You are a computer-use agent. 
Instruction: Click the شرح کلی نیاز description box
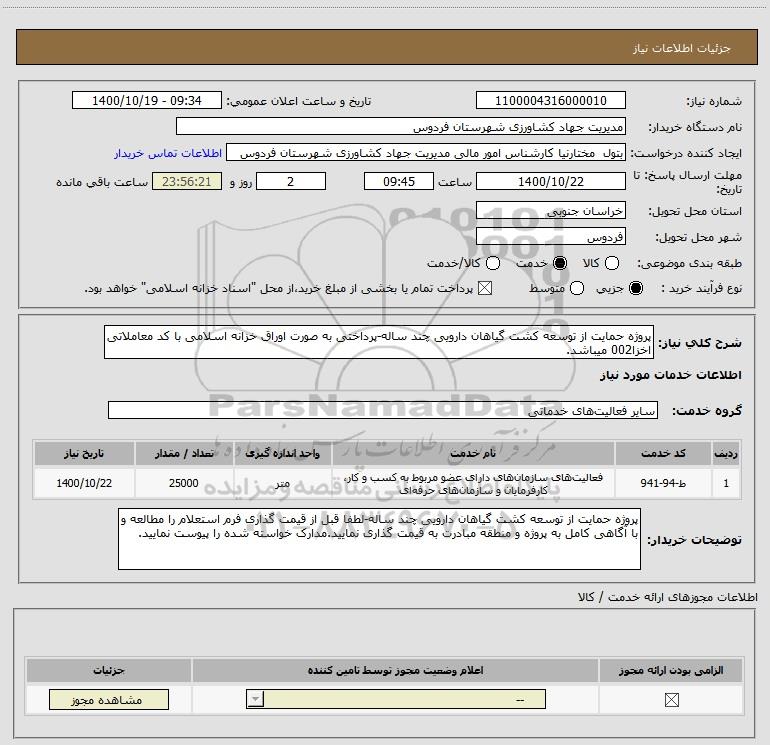(x=379, y=342)
